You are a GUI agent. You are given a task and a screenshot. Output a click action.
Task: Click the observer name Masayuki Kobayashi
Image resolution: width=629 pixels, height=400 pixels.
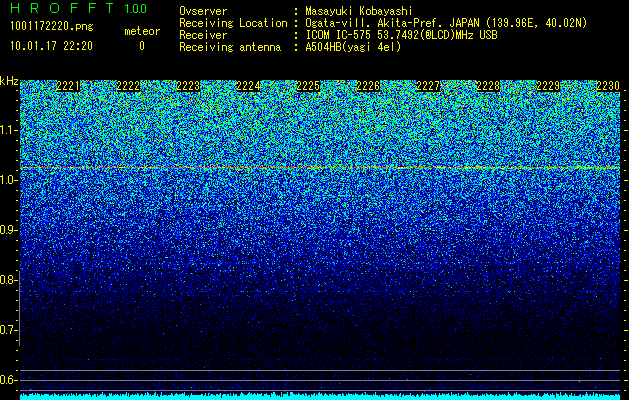tap(359, 11)
